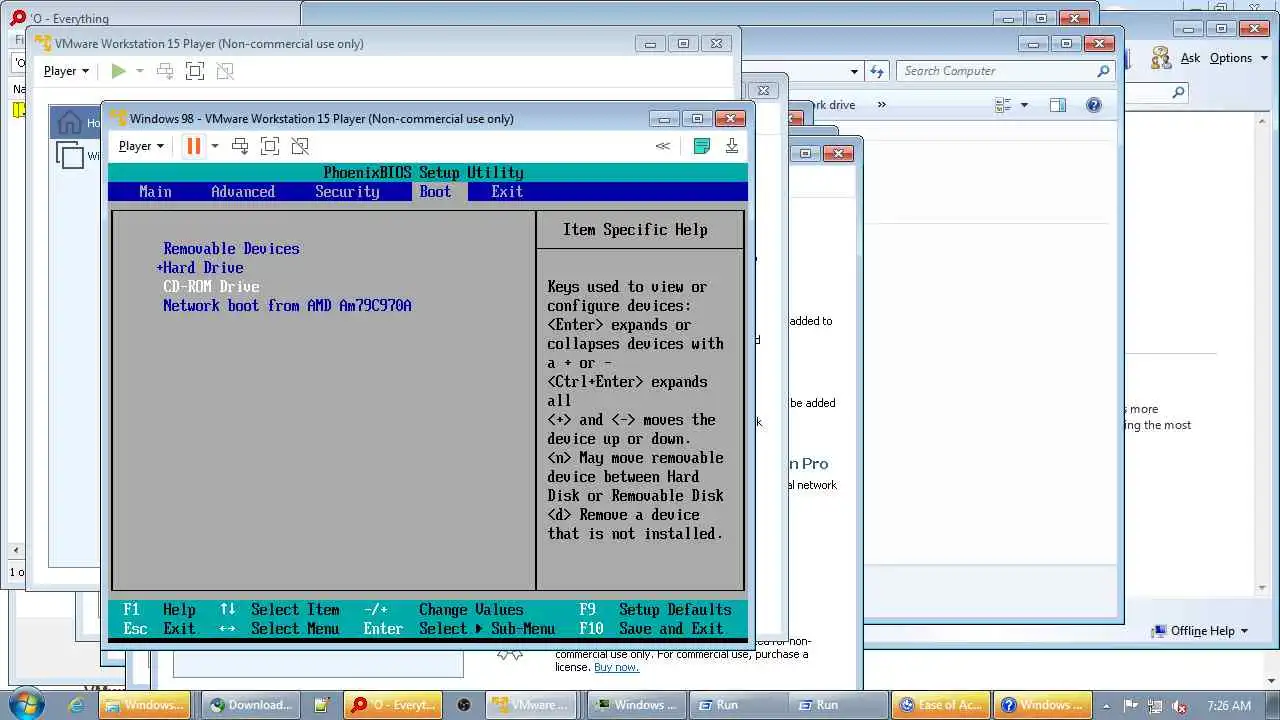Open Player menu in background VMware window
Screen dimensions: 1280x720
[x=66, y=71]
